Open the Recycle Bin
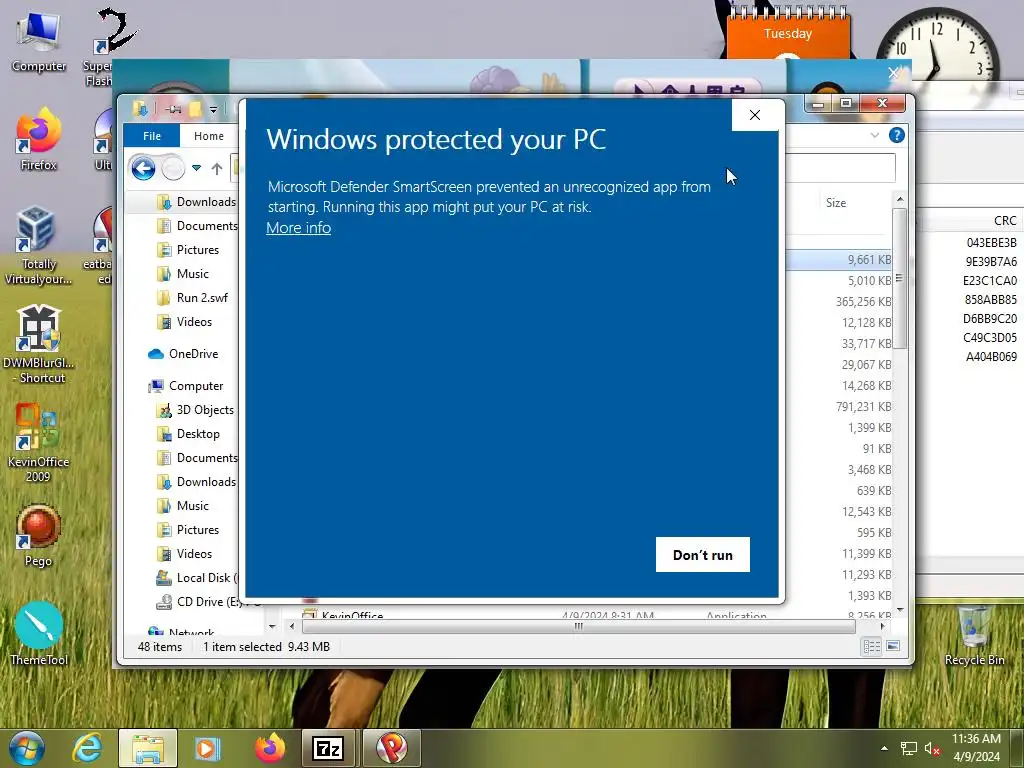The width and height of the screenshot is (1024, 768). coord(974,636)
